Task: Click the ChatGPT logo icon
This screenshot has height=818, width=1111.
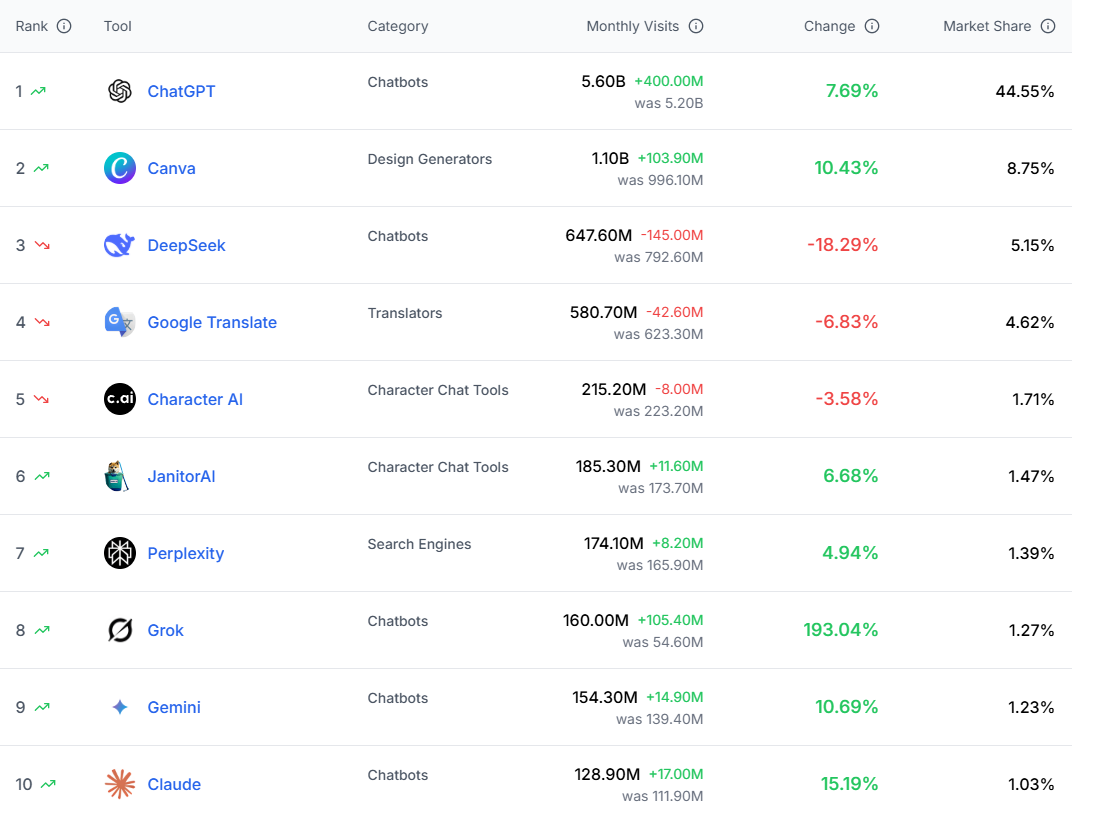Action: pos(120,91)
